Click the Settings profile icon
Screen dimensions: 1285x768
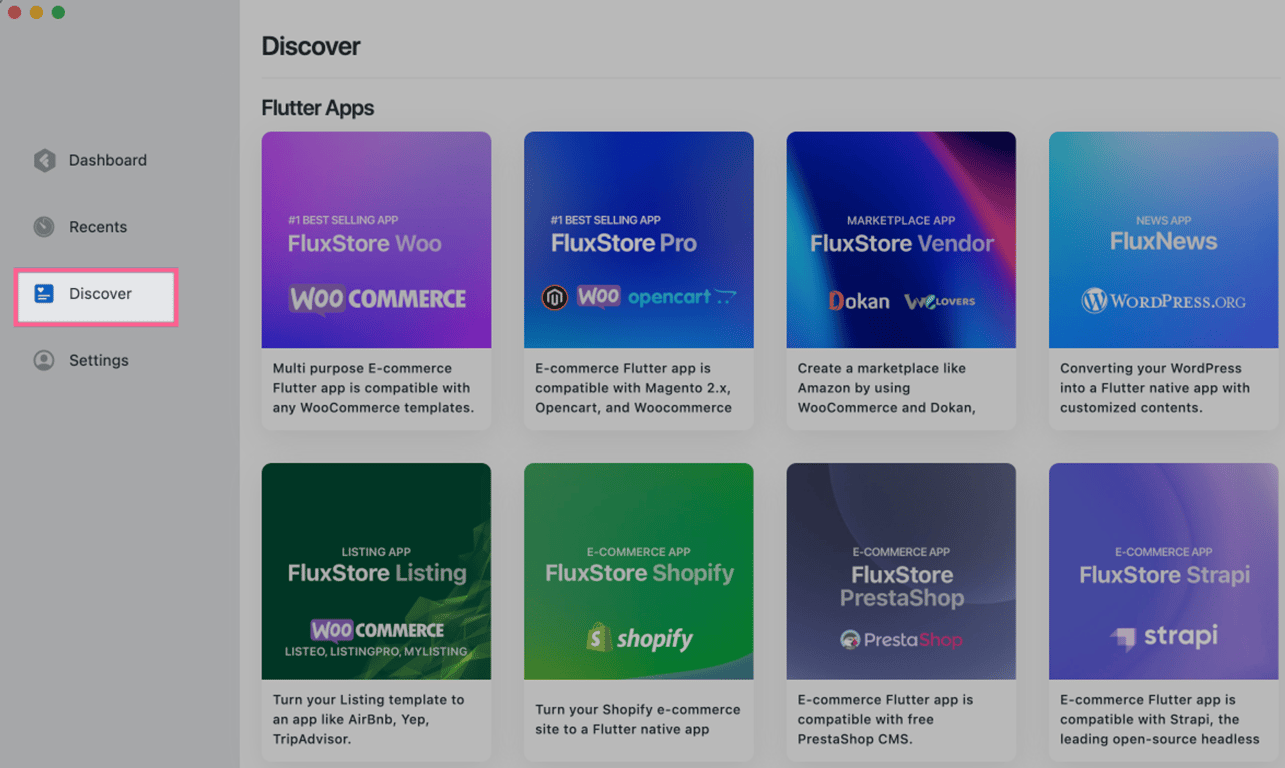click(x=44, y=361)
